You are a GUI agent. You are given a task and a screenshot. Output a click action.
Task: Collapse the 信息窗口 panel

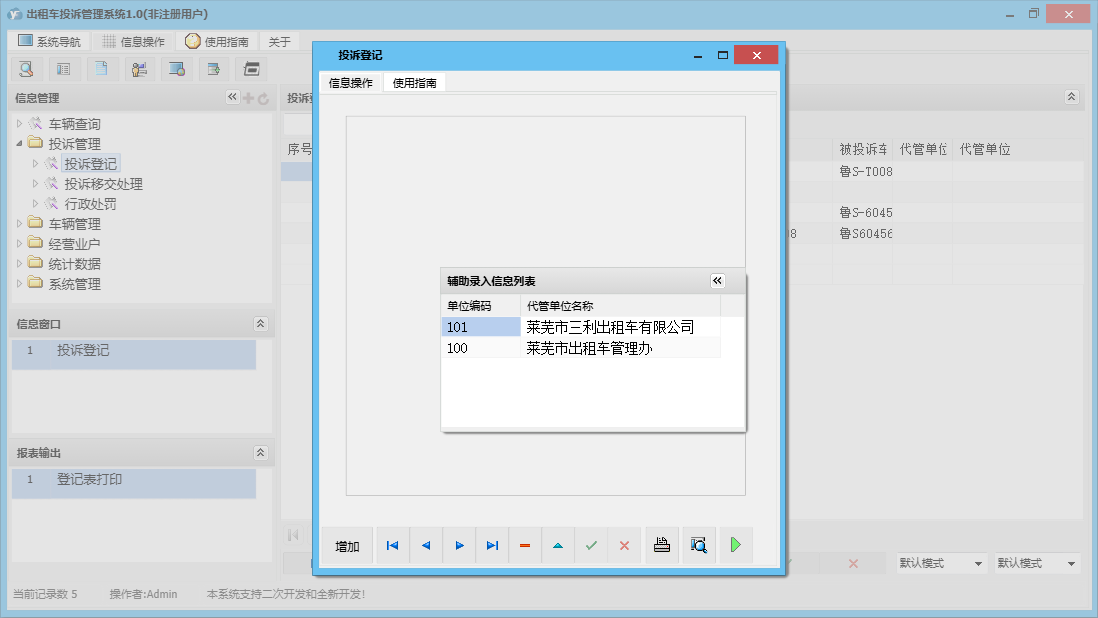click(x=260, y=324)
